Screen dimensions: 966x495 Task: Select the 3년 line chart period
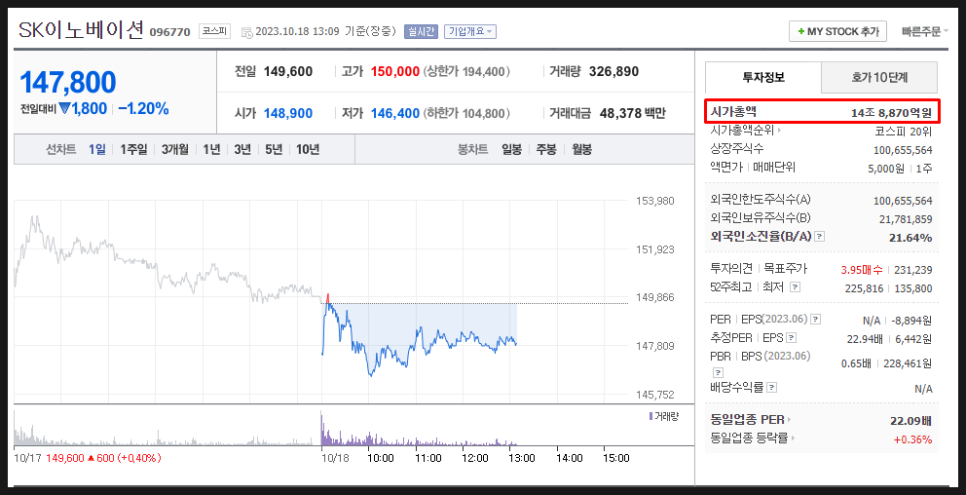click(x=242, y=149)
